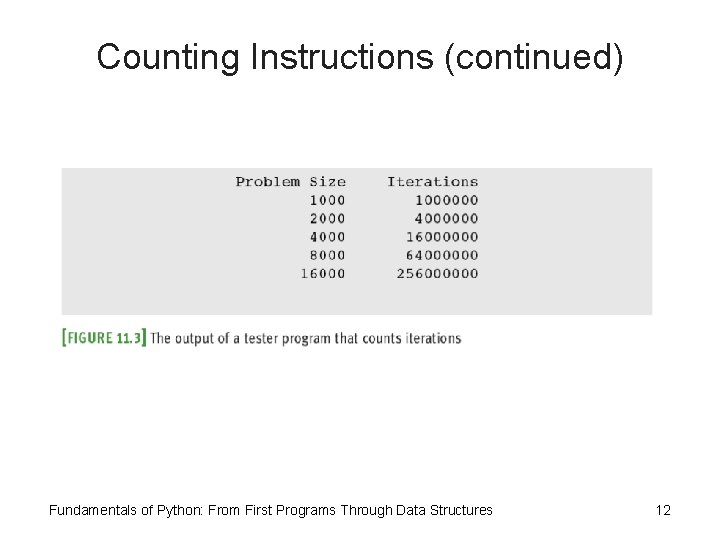This screenshot has width=720, height=540.
Task: Click the iterations value 4000000
Action: pyautogui.click(x=447, y=219)
